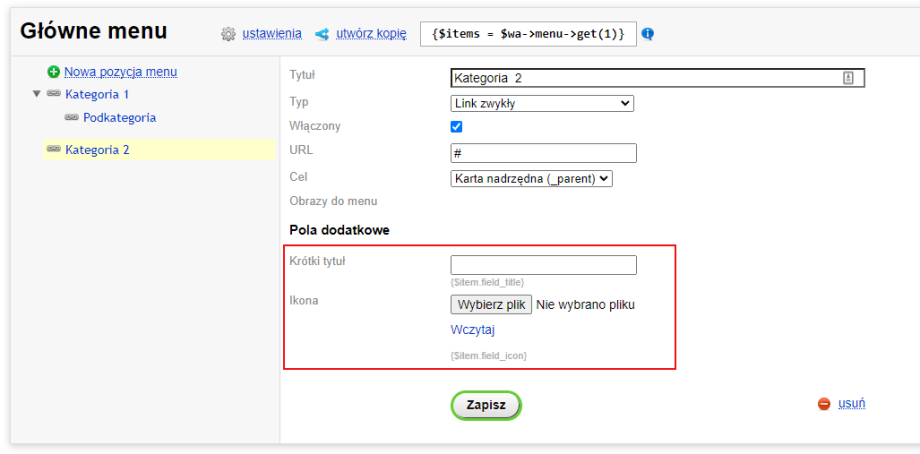Image resolution: width=920 pixels, height=454 pixels.
Task: Click the settings gear icon
Action: [228, 34]
